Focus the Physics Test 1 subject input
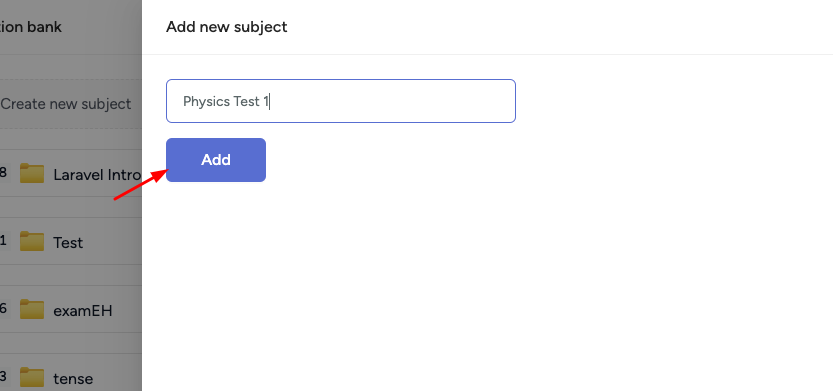This screenshot has height=391, width=833. (341, 101)
